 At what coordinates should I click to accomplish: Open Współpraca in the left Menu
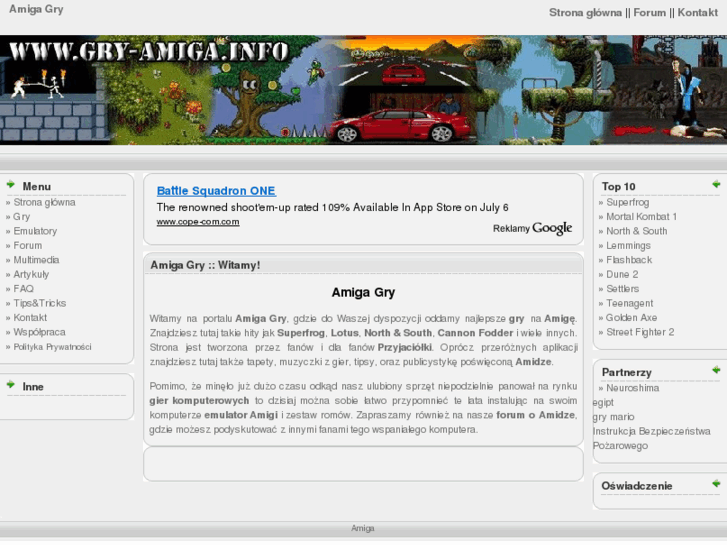pyautogui.click(x=39, y=332)
